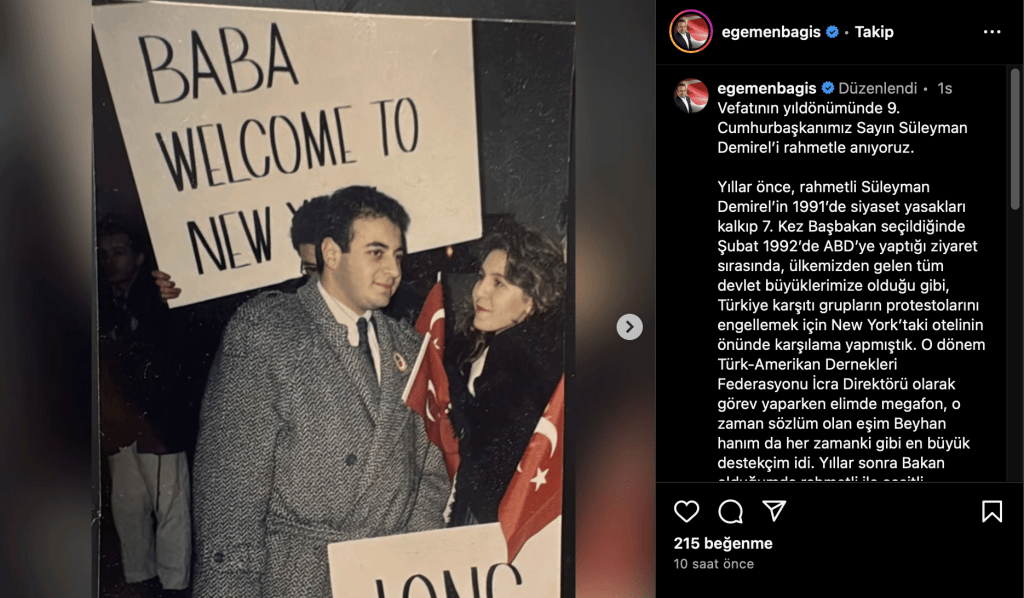Click the egemenbagis username in the caption
Viewport: 1024px width, 598px height.
767,88
